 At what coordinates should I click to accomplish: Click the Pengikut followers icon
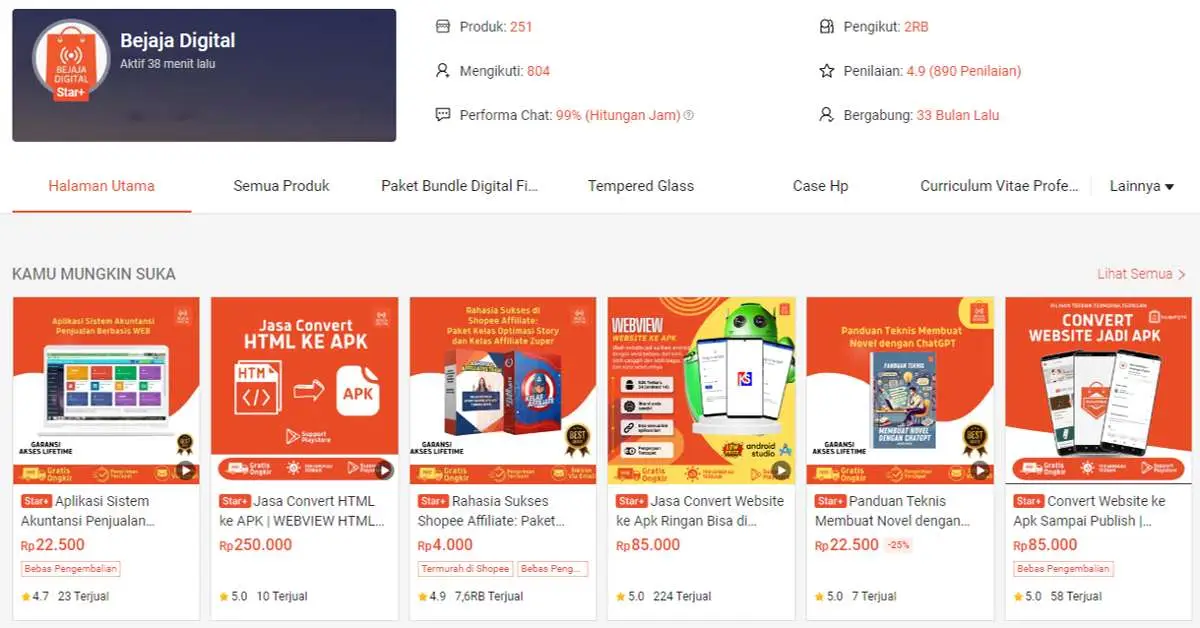click(826, 27)
